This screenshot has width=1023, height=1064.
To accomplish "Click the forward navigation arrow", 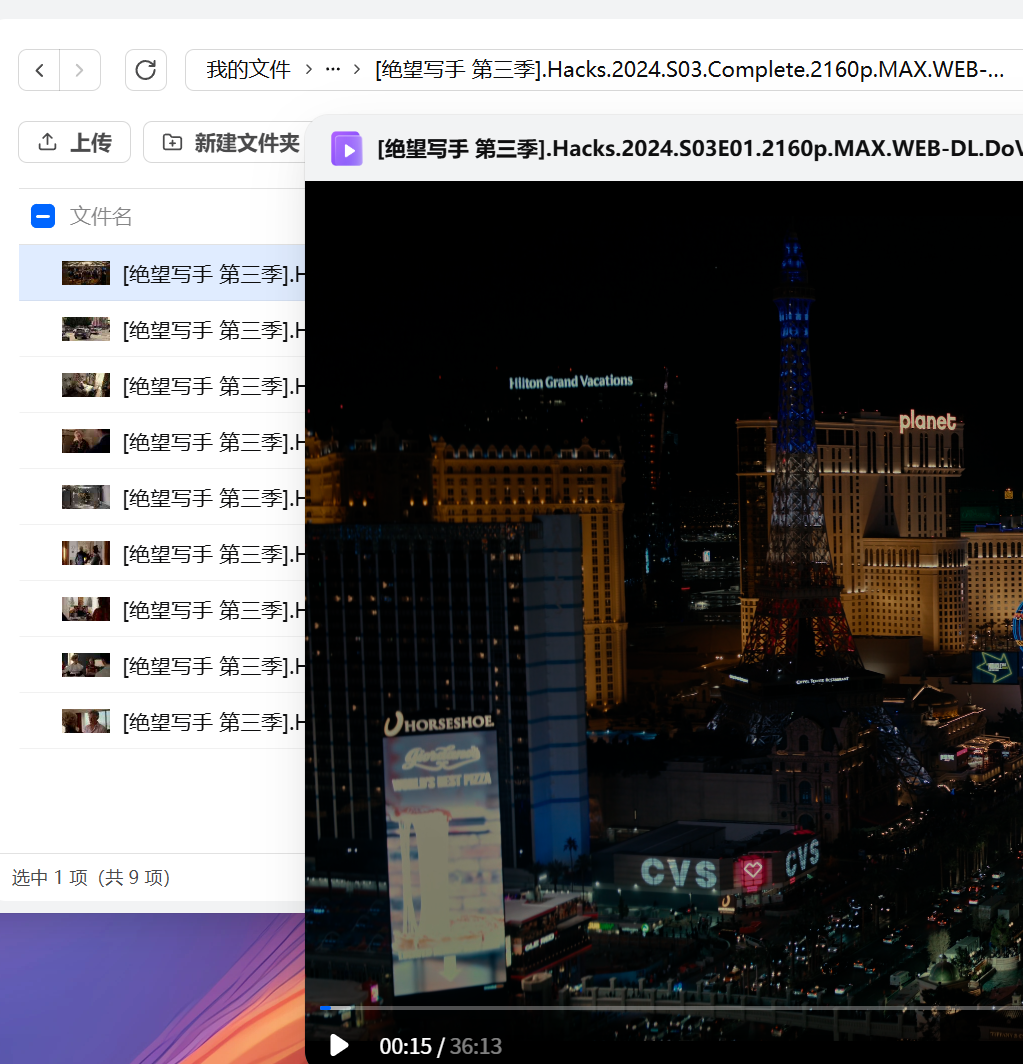I will (80, 70).
